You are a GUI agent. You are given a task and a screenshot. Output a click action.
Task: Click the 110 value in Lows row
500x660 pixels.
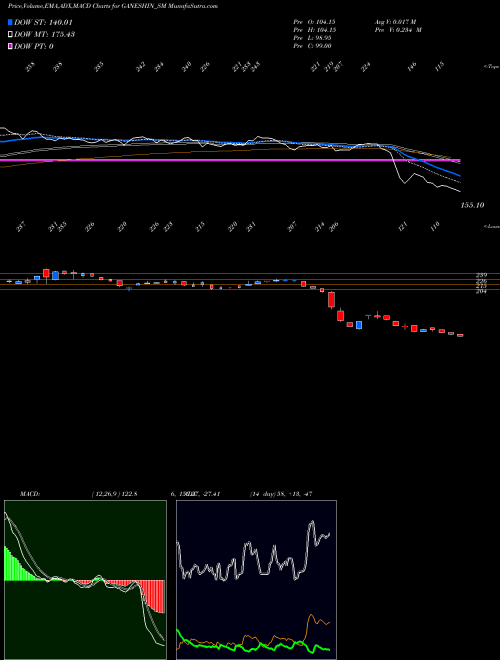(435, 226)
